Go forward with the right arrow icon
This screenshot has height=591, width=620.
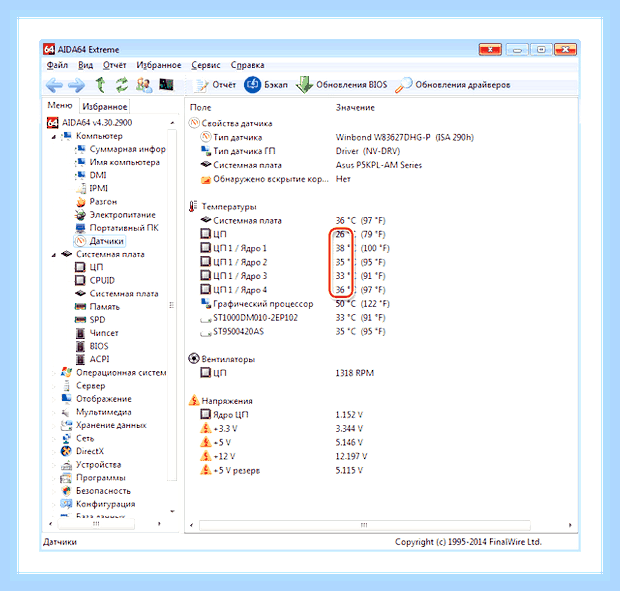76,85
